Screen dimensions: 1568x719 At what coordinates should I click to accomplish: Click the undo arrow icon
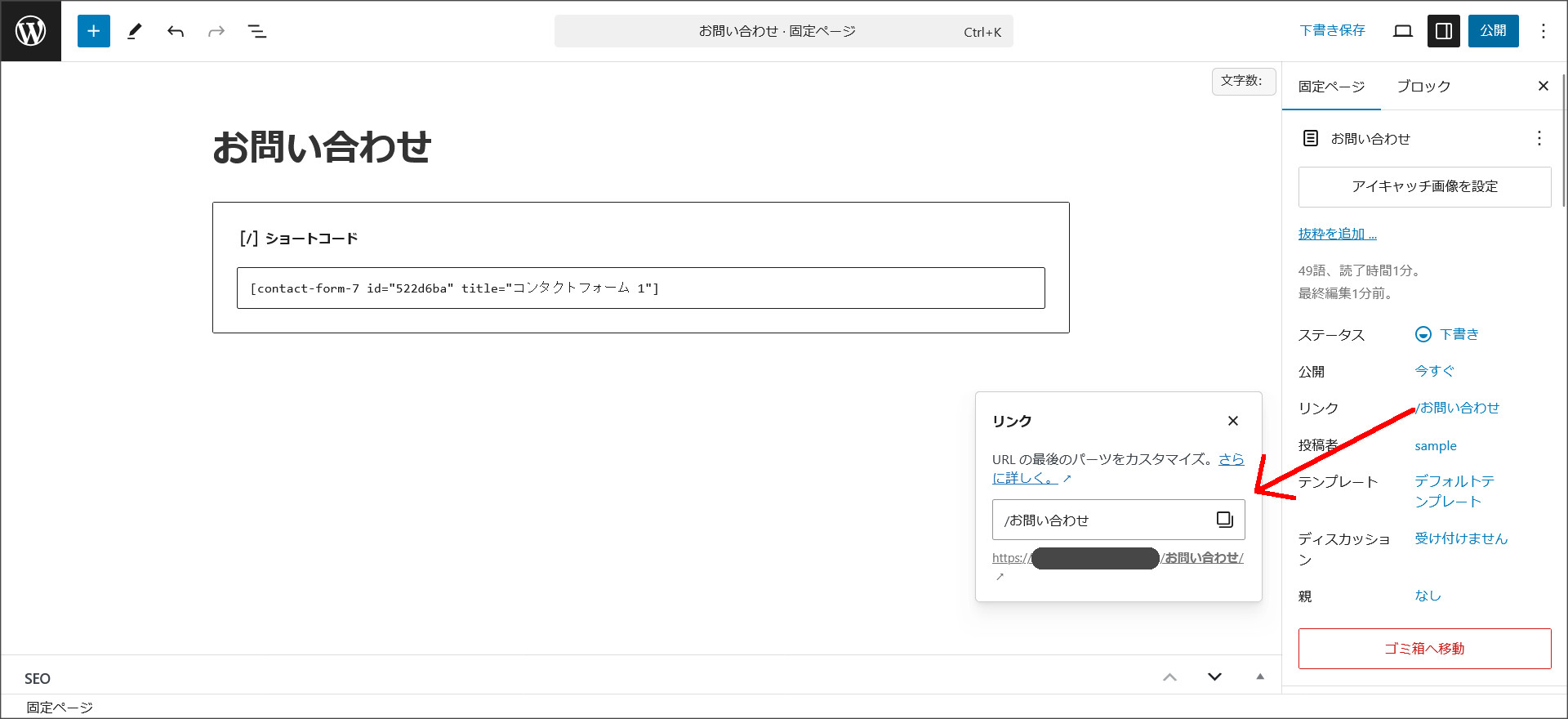176,31
